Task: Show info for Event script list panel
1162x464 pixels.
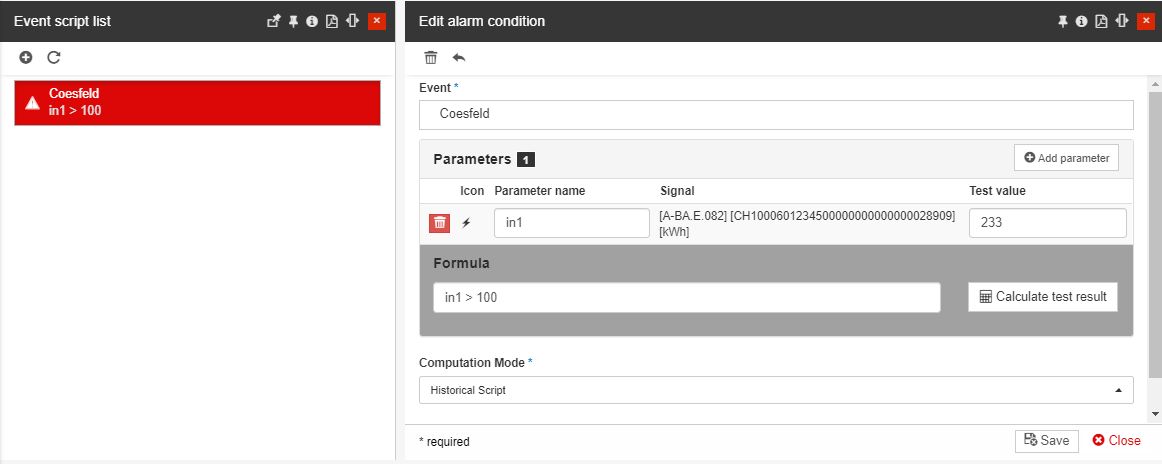Action: tap(312, 21)
